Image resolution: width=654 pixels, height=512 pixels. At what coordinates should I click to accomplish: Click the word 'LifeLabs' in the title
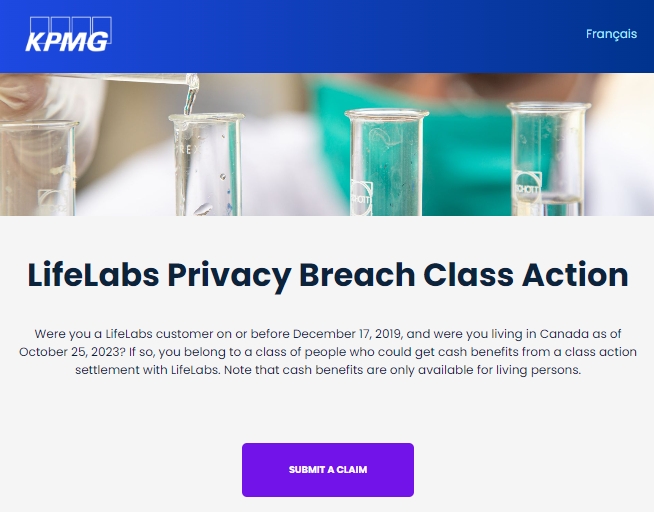tap(93, 275)
